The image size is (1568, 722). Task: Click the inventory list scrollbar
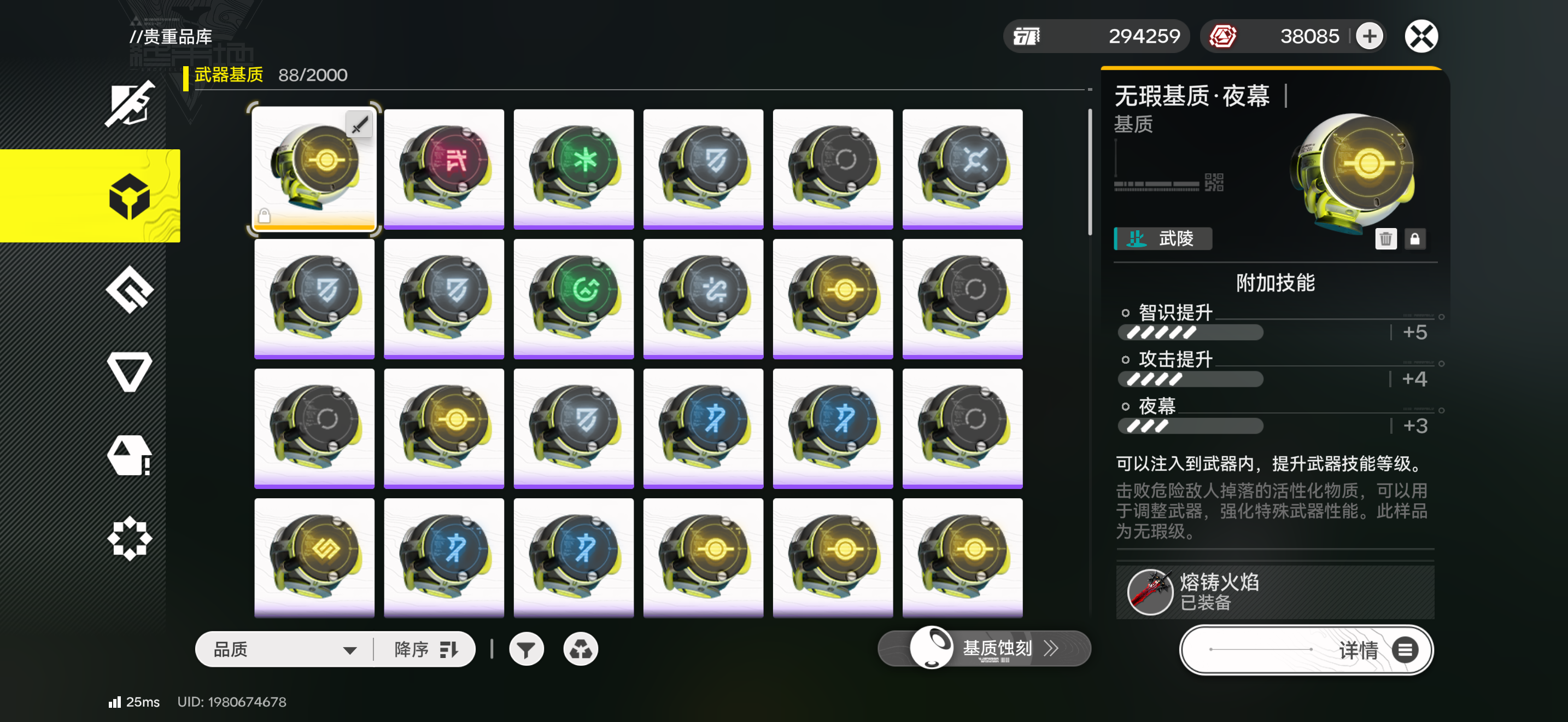[x=1090, y=172]
